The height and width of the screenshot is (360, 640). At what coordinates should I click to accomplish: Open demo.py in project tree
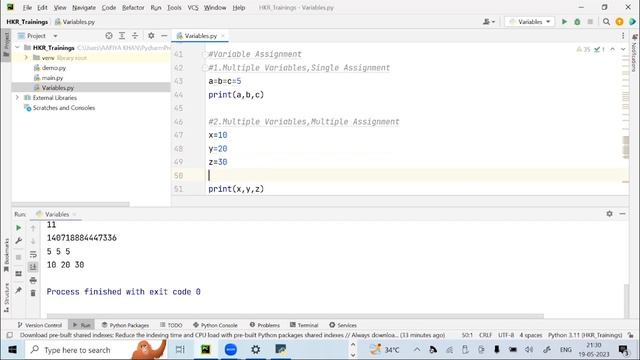(x=53, y=68)
